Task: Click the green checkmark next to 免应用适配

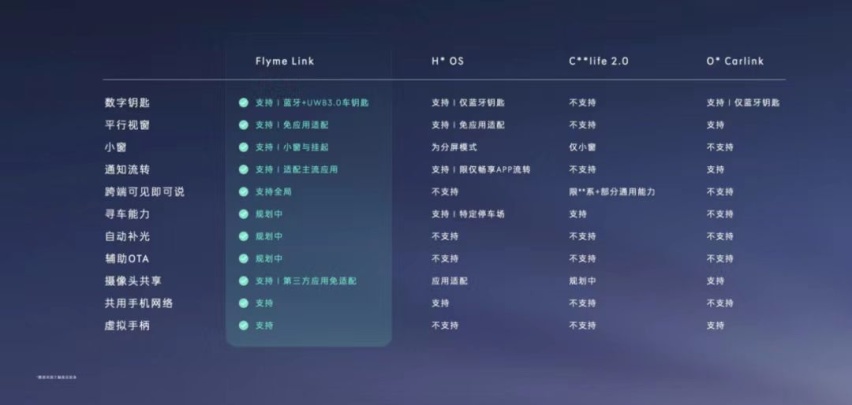Action: tap(243, 124)
